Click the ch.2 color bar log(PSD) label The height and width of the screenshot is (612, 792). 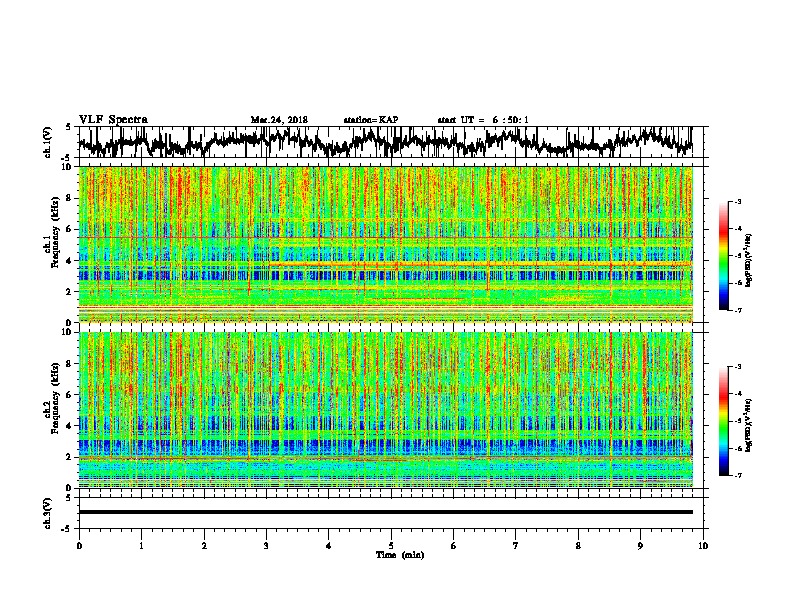pyautogui.click(x=749, y=425)
